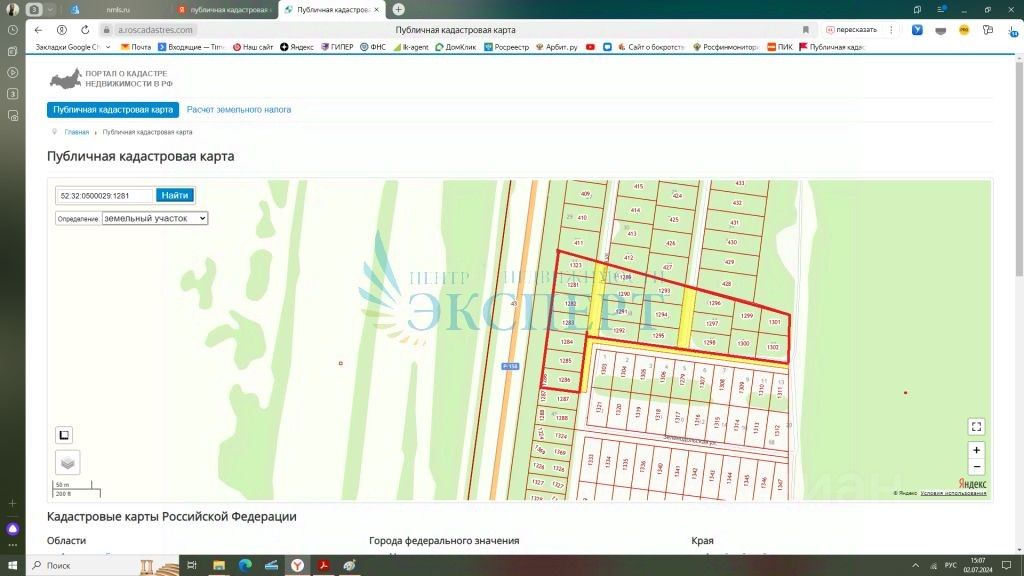Show hidden system tray icons
This screenshot has width=1024, height=576.
tap(916, 566)
